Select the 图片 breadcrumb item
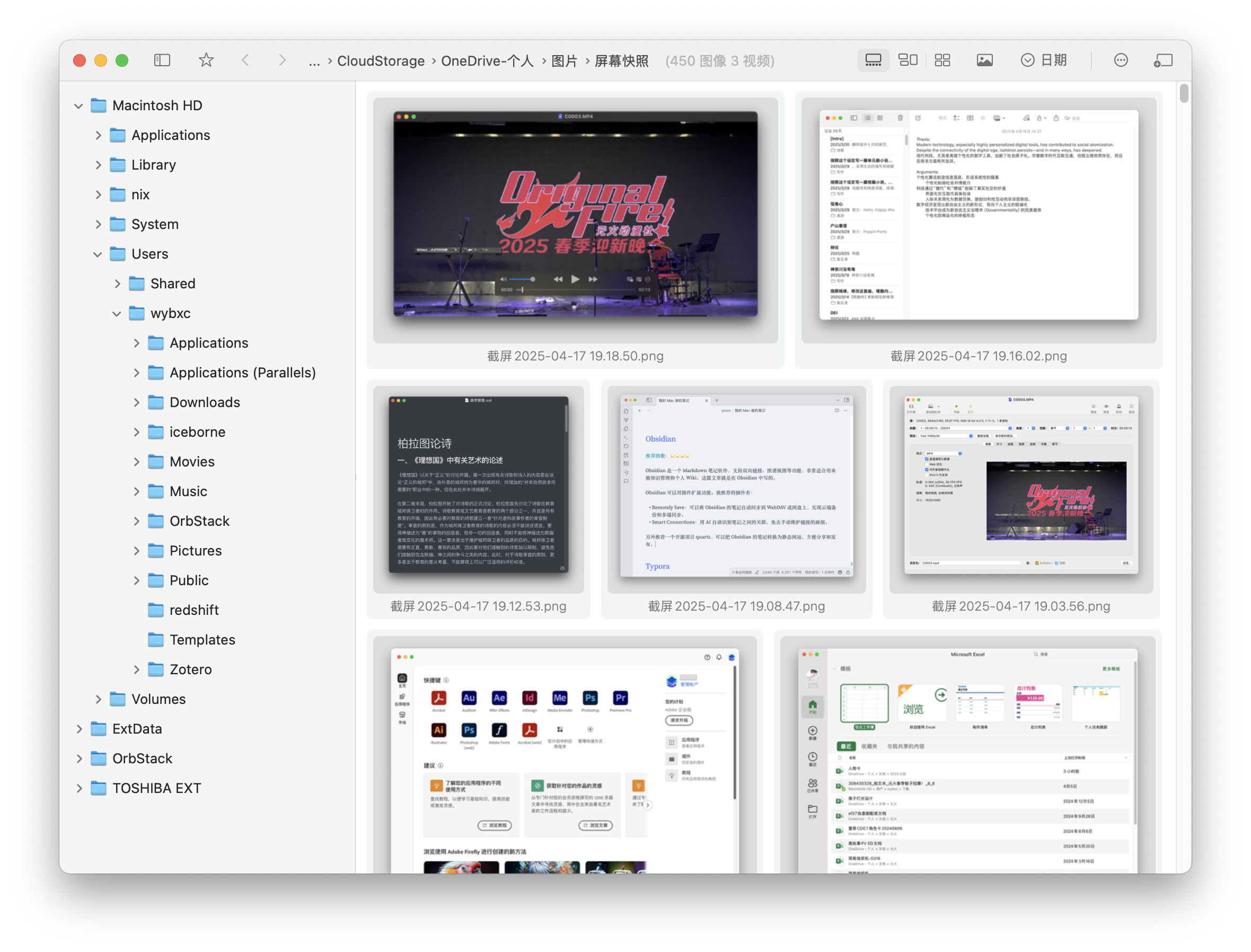 tap(563, 60)
